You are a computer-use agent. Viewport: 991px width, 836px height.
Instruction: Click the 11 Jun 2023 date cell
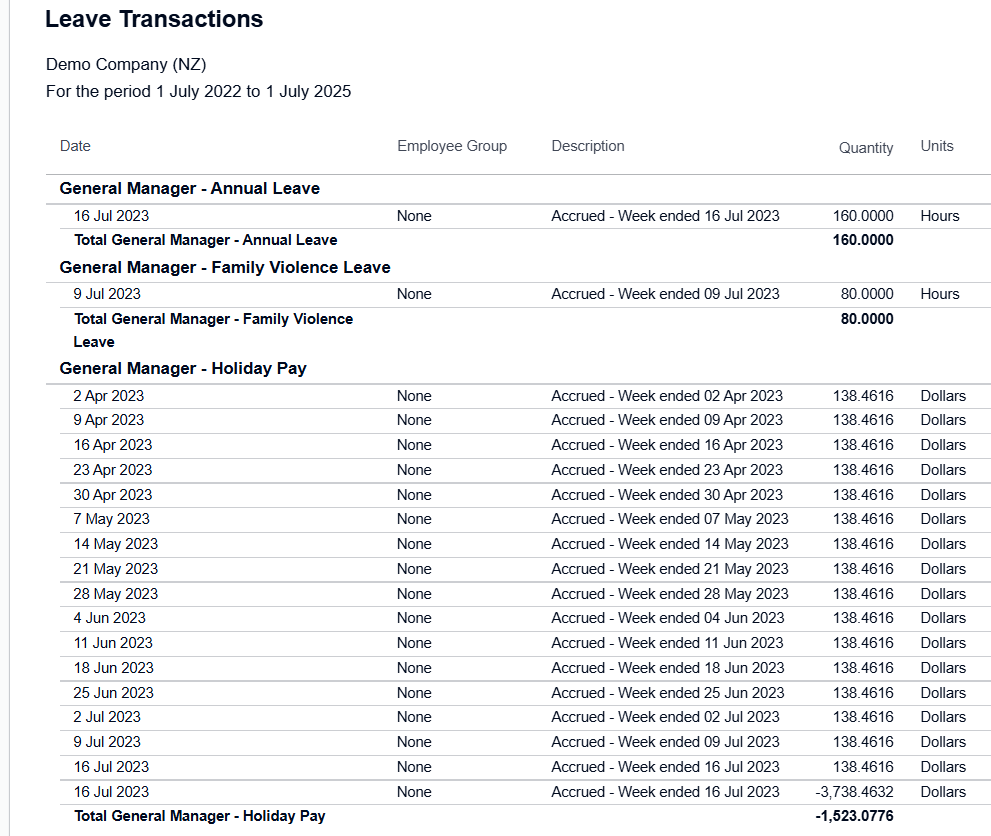pyautogui.click(x=113, y=643)
